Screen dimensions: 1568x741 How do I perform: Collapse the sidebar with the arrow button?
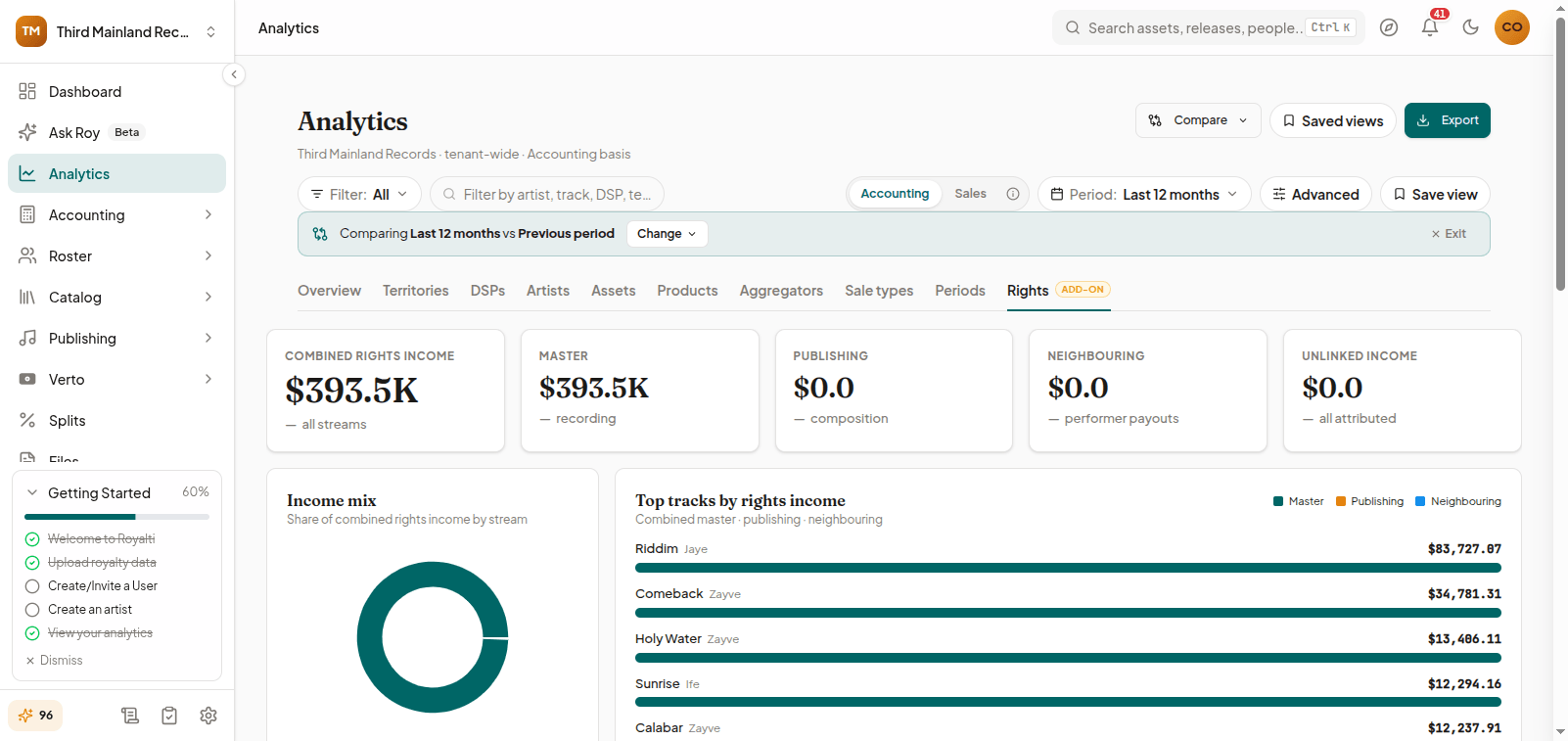(234, 74)
